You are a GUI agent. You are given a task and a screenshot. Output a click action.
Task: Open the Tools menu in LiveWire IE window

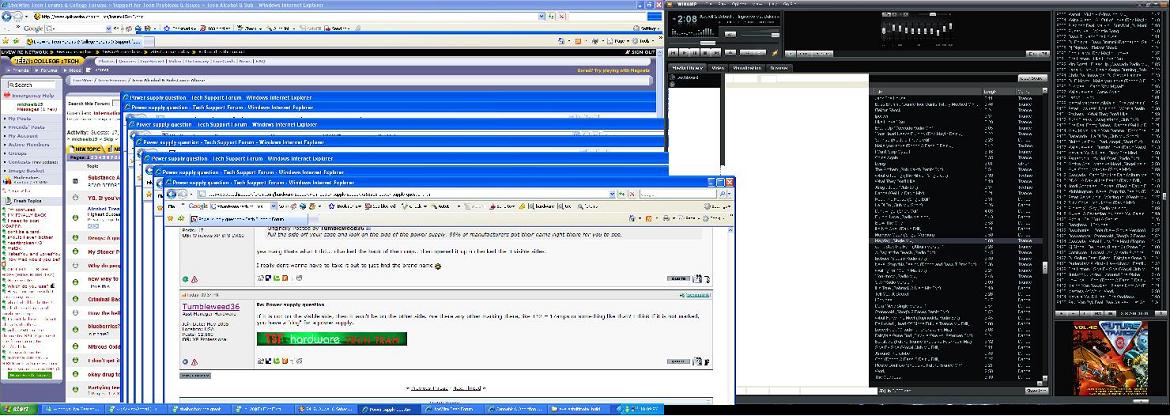pyautogui.click(x=644, y=41)
